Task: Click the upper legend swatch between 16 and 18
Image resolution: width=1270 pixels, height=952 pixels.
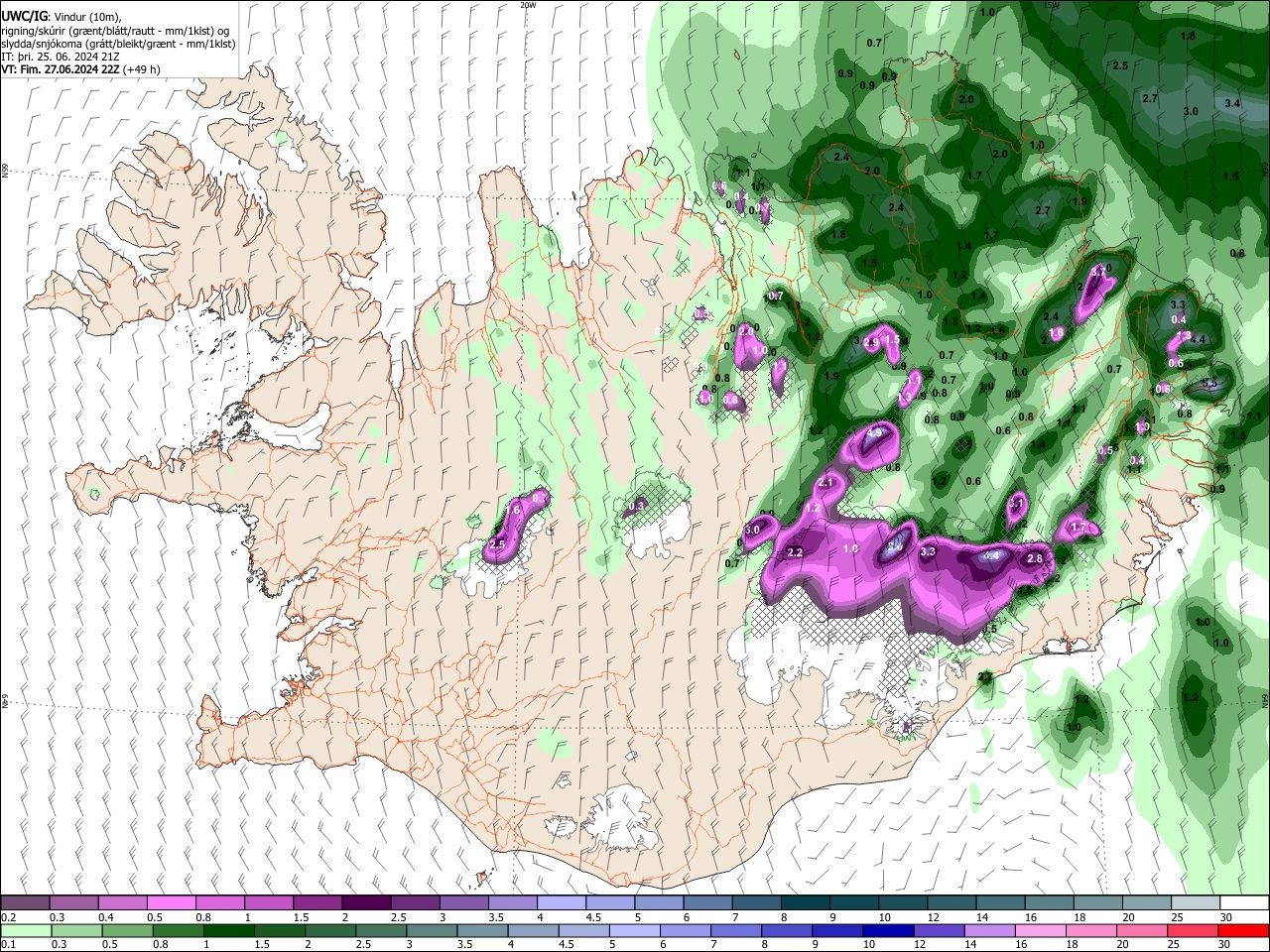Action: coord(1048,902)
